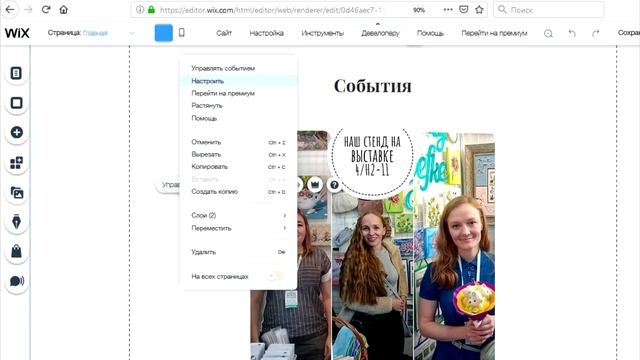Click the 90% zoom indicator in address bar
This screenshot has height=360, width=640.
click(x=419, y=10)
